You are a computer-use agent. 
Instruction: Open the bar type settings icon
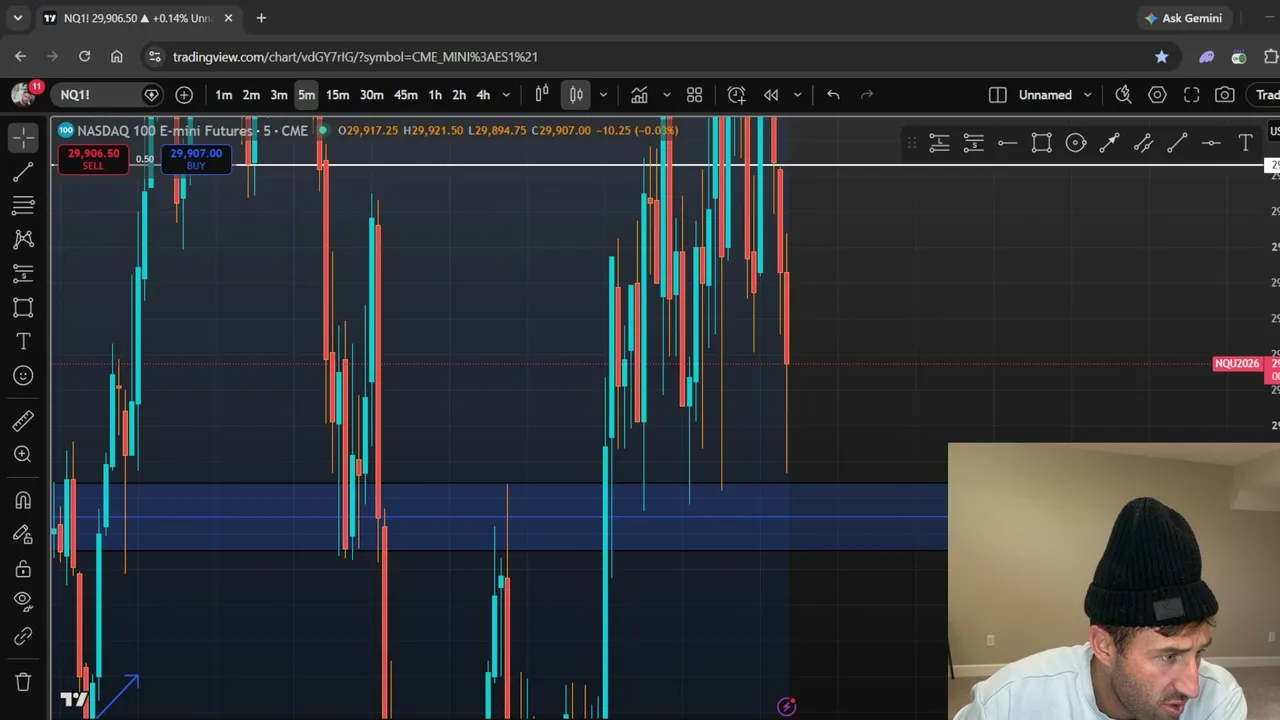pyautogui.click(x=542, y=95)
